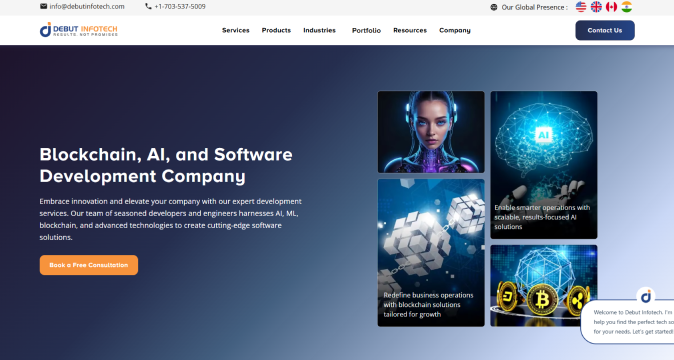674x360 pixels.
Task: Click 'Redefine business operations' caption text
Action: point(428,305)
